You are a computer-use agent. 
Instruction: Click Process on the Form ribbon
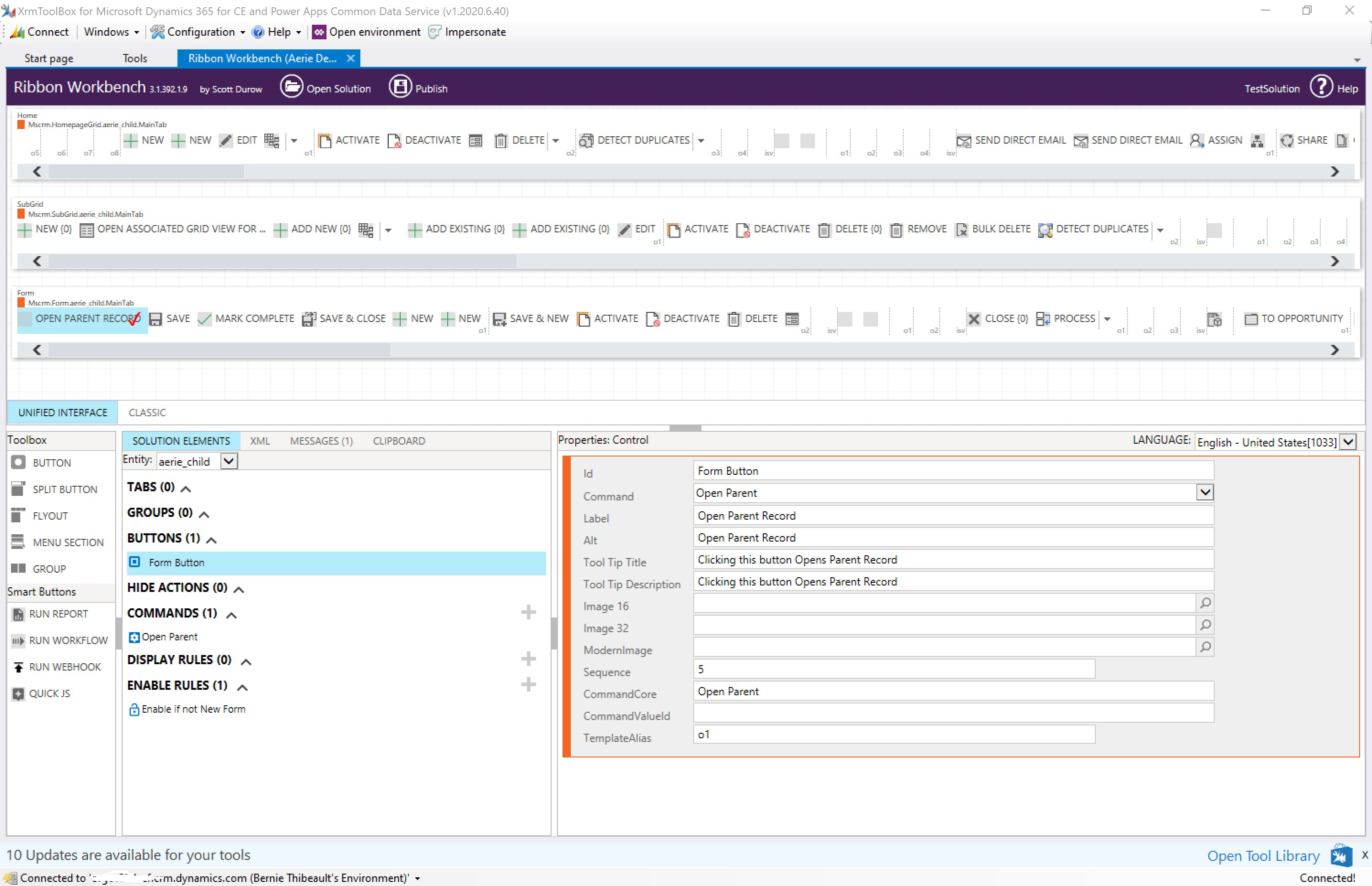[x=1066, y=319]
